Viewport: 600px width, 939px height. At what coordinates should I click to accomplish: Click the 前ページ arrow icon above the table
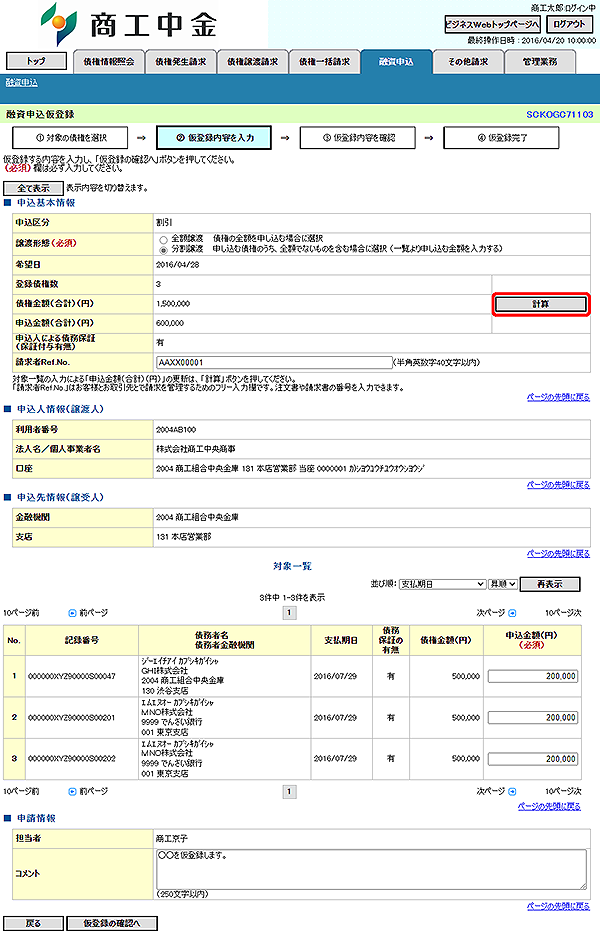[72, 613]
